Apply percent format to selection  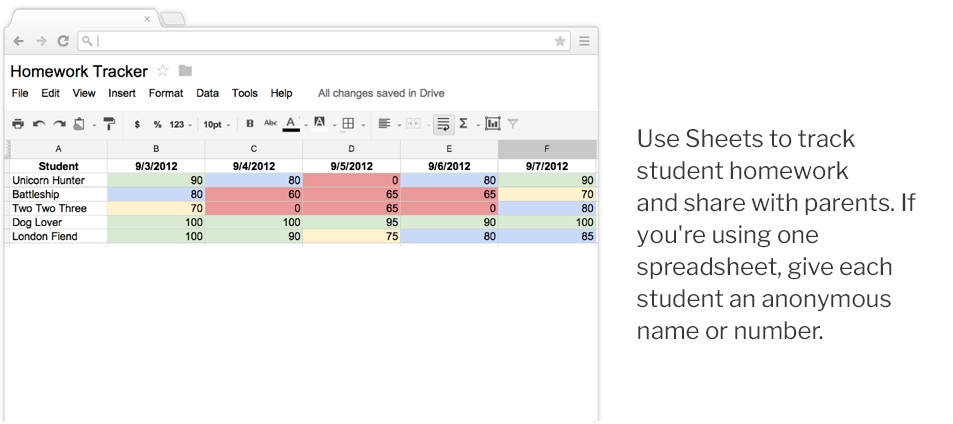coord(157,125)
